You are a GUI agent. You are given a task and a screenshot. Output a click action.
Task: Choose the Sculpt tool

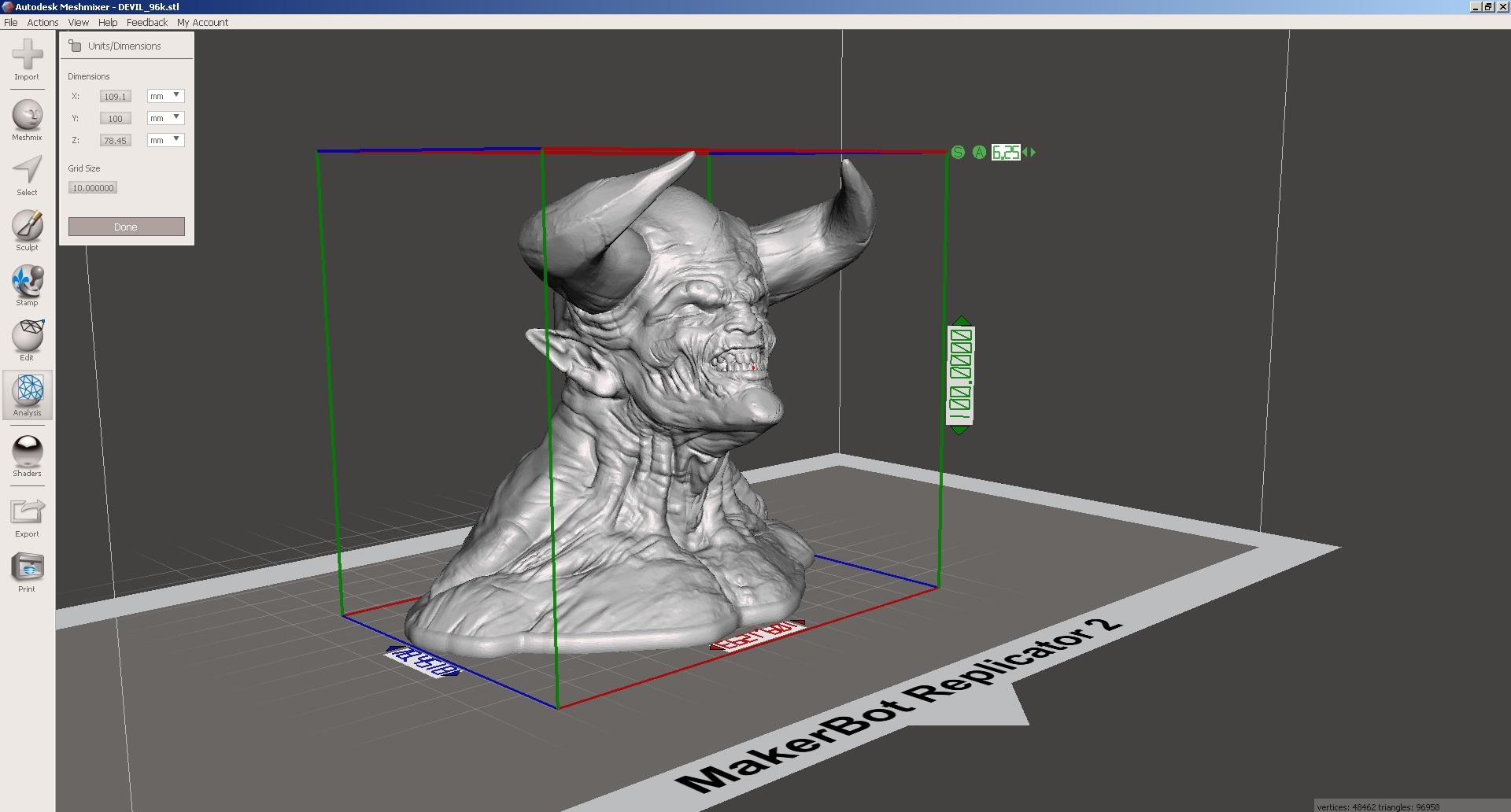coord(27,227)
